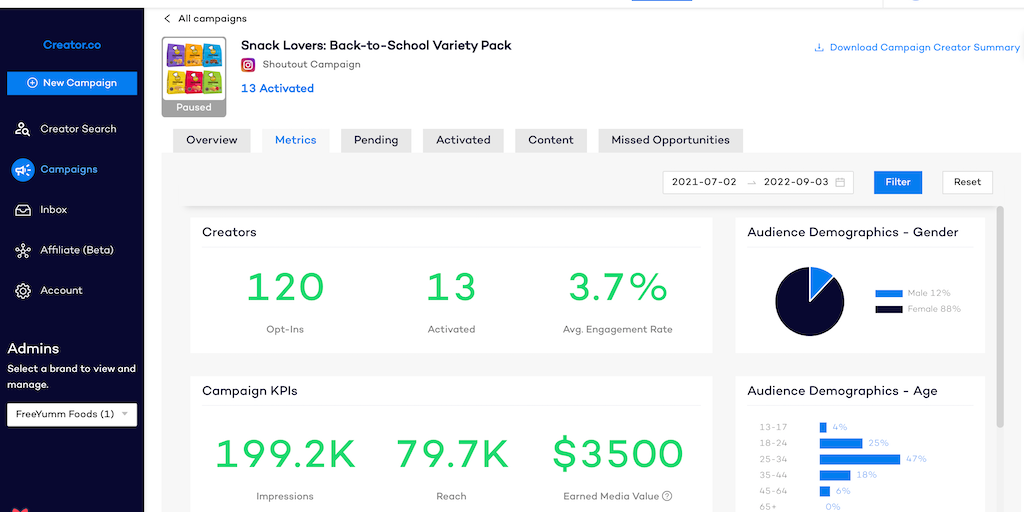
Task: Open the Pending tab
Action: click(376, 140)
